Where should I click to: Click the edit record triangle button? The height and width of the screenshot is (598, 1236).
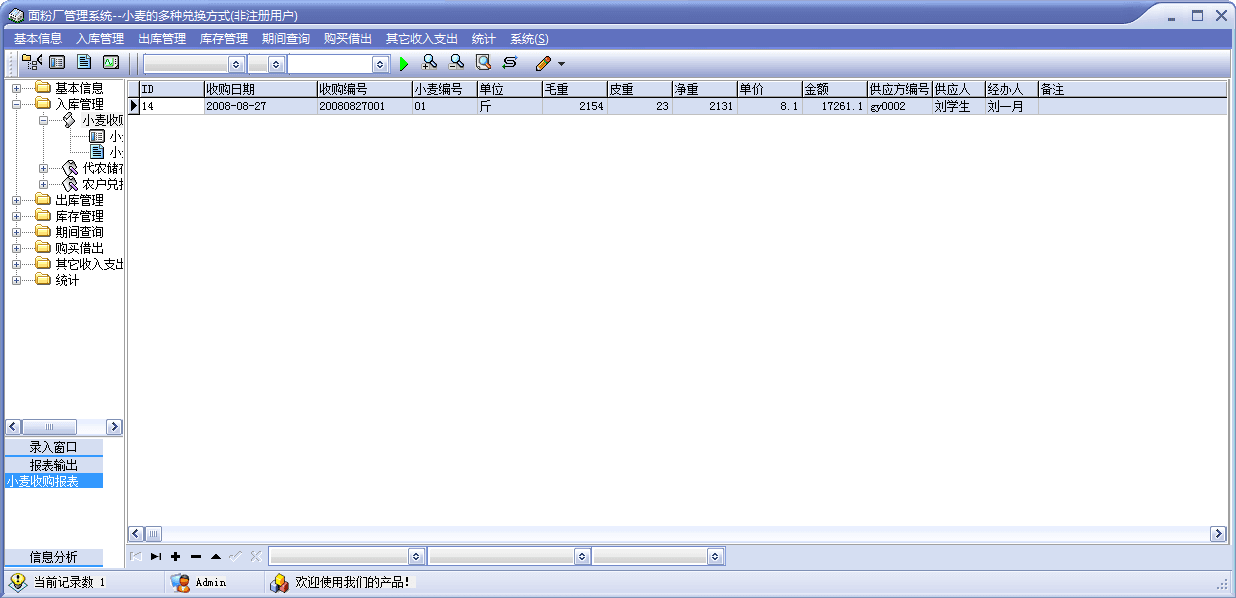[216, 556]
